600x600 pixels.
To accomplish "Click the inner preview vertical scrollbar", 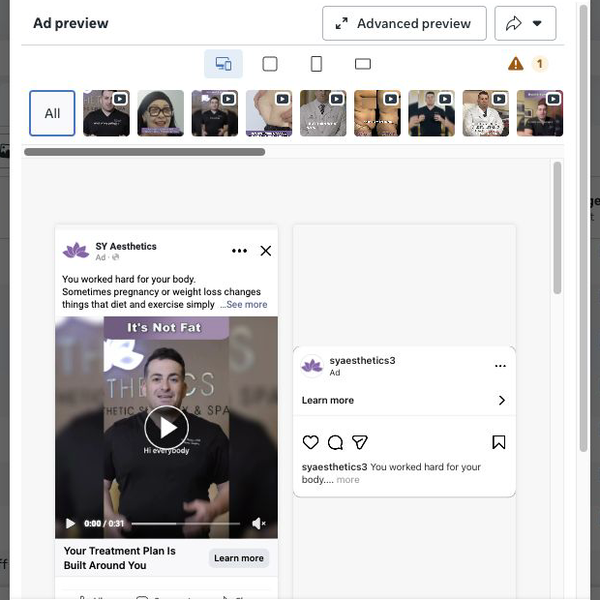I will coord(557,228).
